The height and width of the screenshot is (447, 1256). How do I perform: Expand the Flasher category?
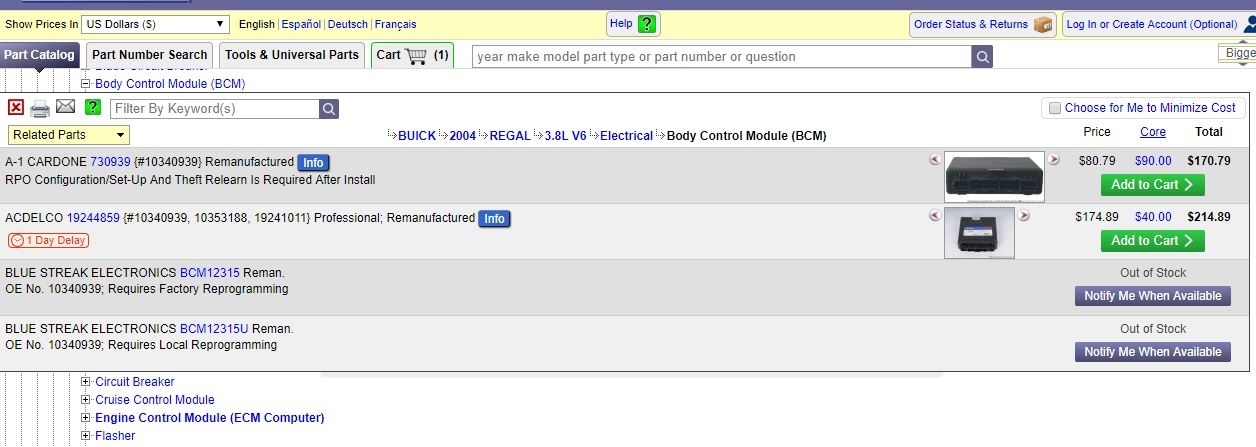coord(86,436)
